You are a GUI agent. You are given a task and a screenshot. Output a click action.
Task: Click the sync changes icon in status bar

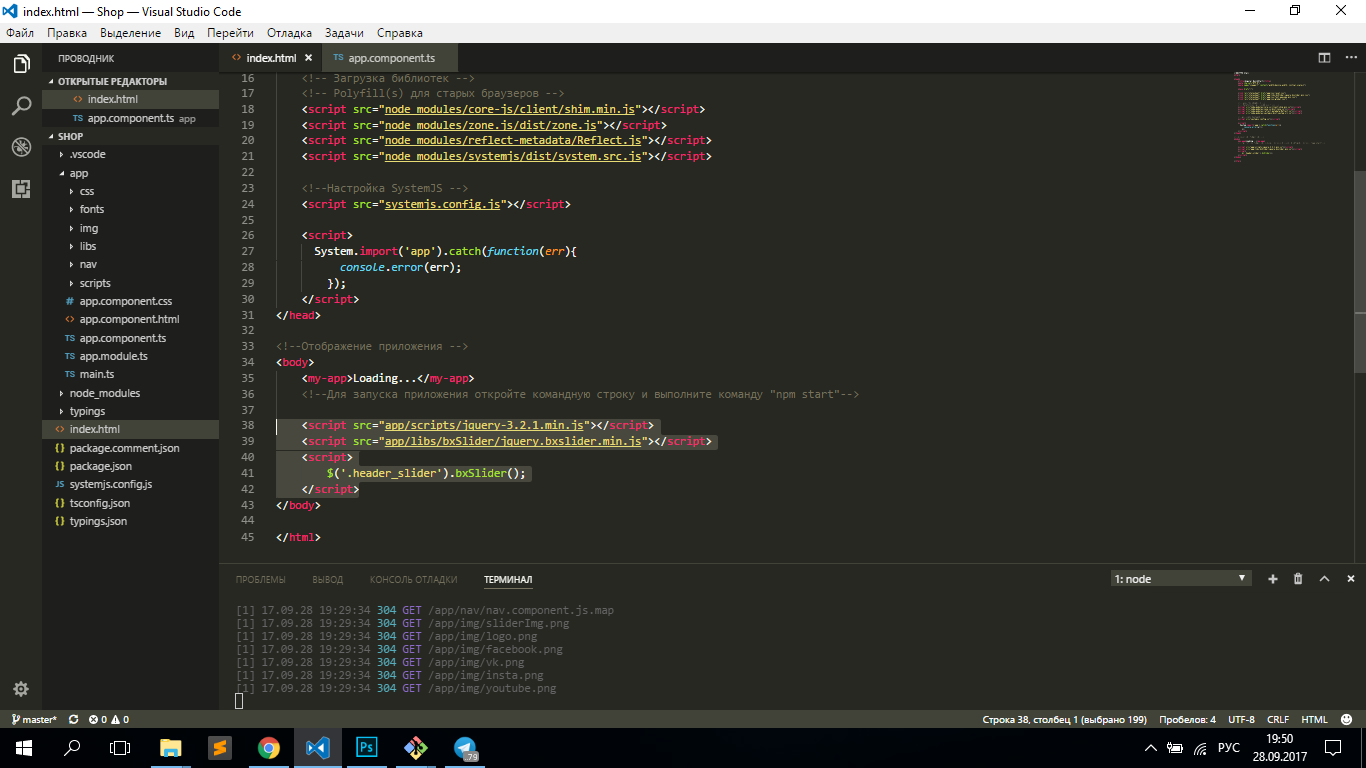point(74,719)
